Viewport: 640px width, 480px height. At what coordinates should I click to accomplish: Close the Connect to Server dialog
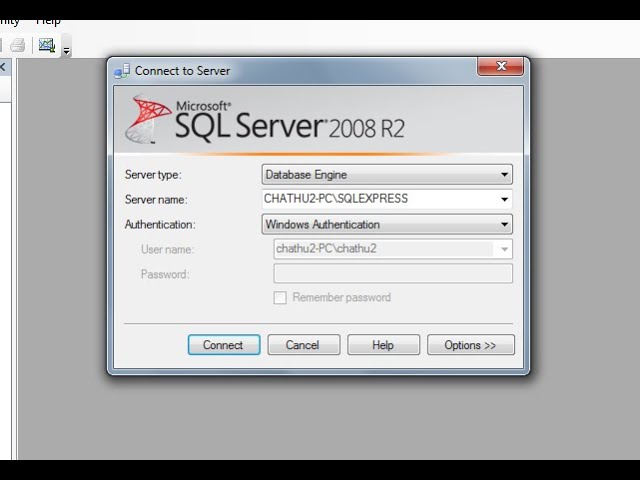(x=500, y=66)
